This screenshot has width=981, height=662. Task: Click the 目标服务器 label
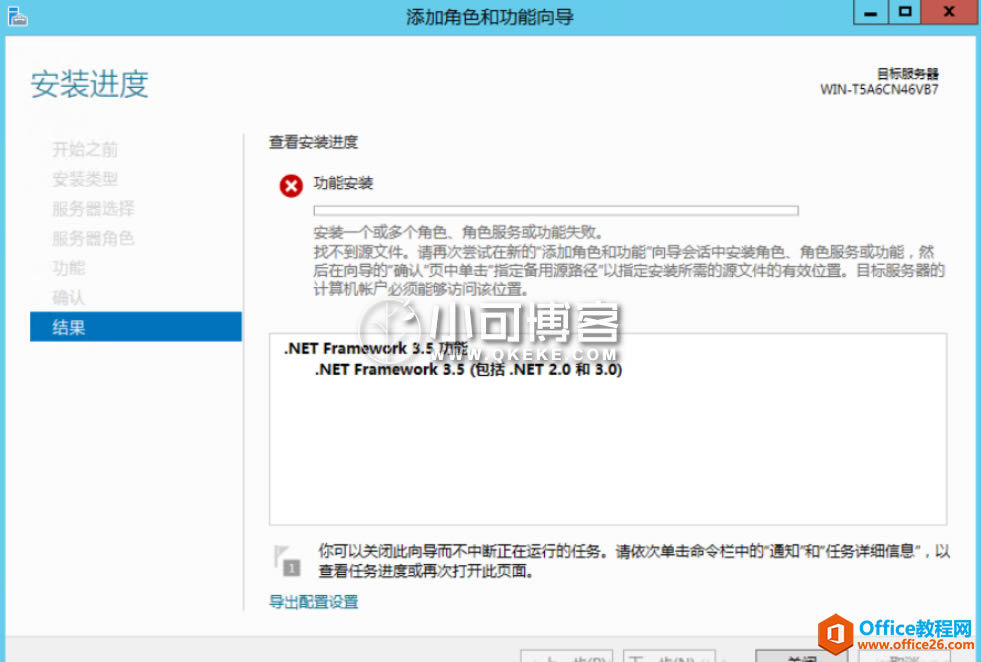click(x=907, y=74)
